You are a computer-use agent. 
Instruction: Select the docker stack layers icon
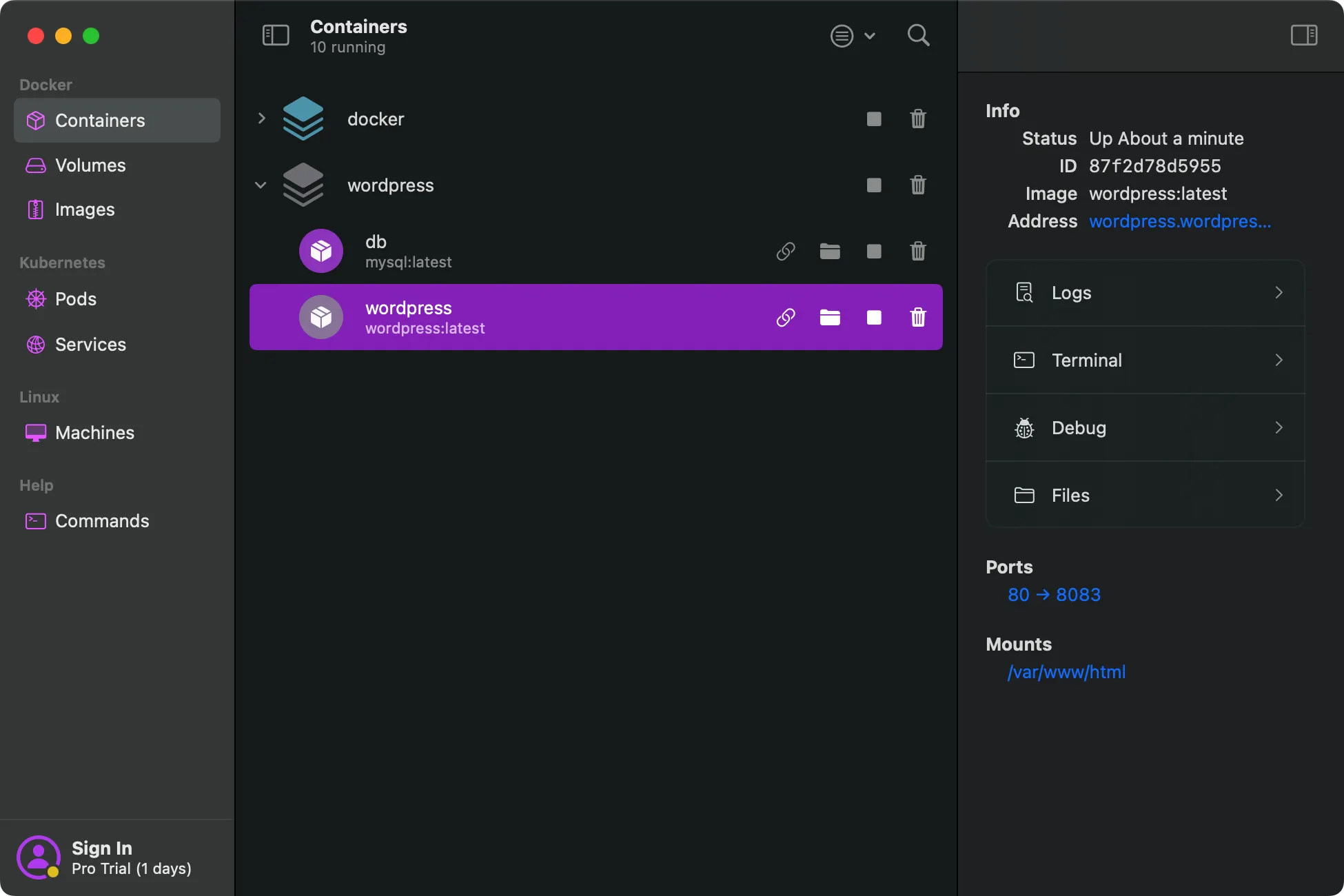click(303, 119)
